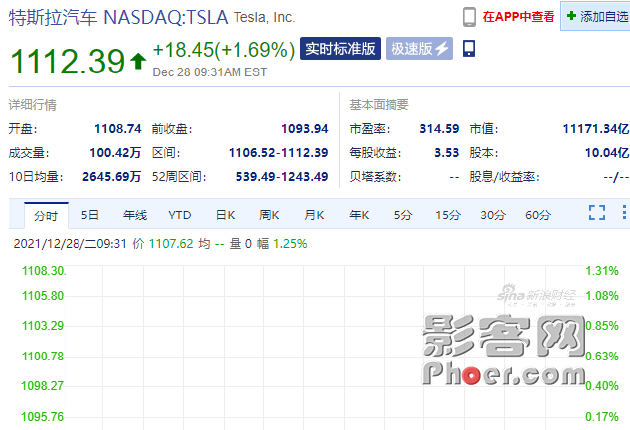
Task: Switch to 年K chart tab
Action: coord(359,215)
